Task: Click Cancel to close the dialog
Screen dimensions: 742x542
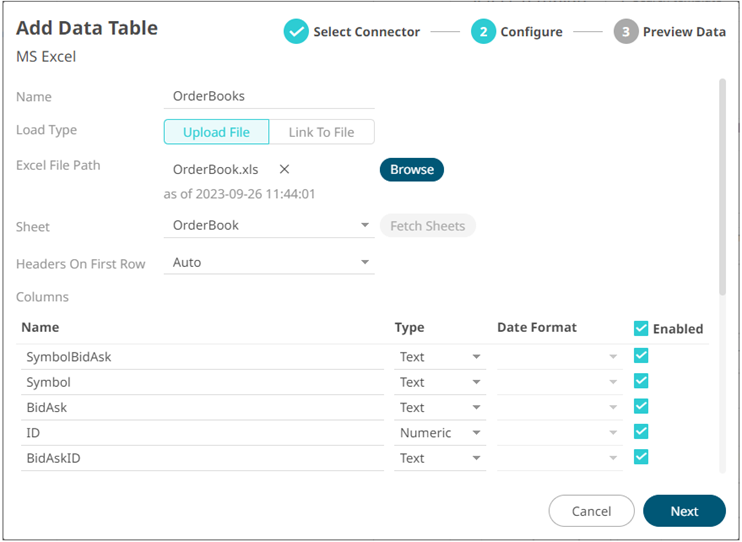Action: pyautogui.click(x=591, y=511)
